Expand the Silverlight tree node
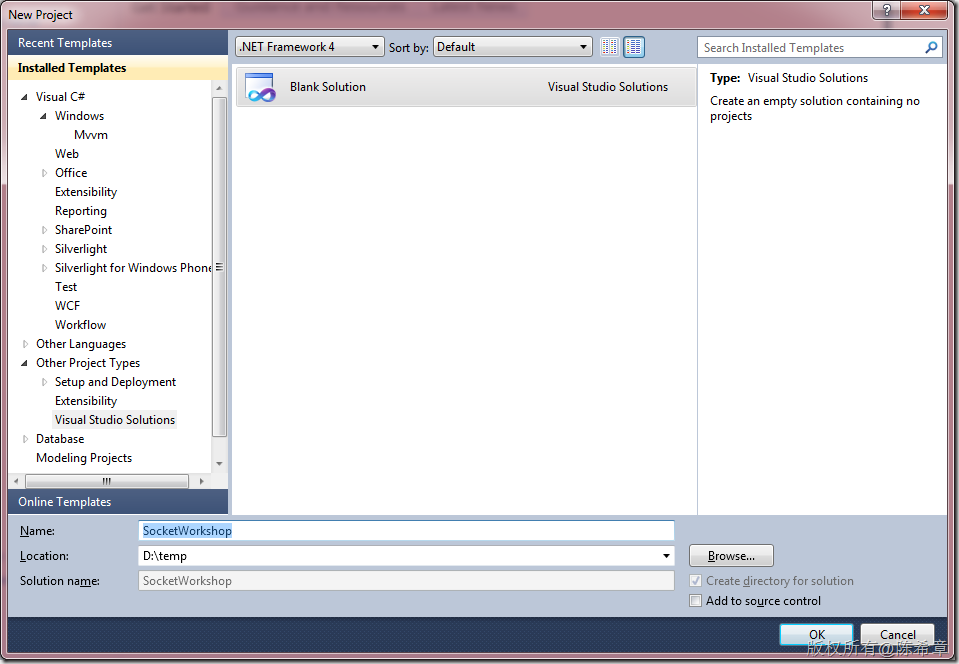Viewport: 959px width, 664px height. pyautogui.click(x=44, y=249)
